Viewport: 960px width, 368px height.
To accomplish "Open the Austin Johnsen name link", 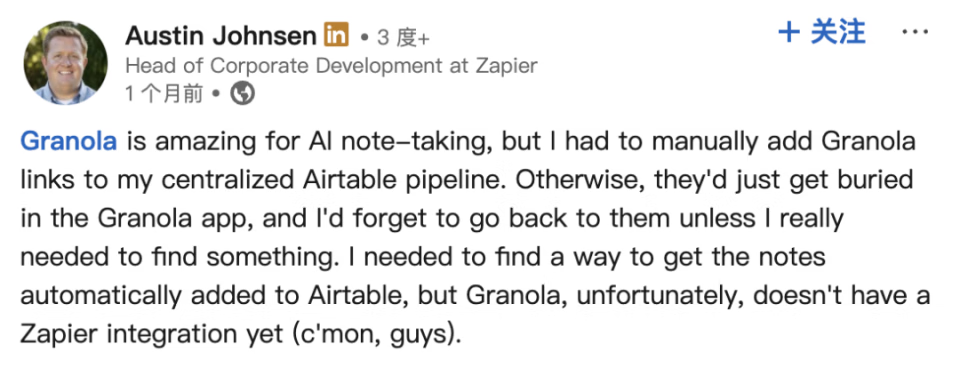I will point(221,36).
